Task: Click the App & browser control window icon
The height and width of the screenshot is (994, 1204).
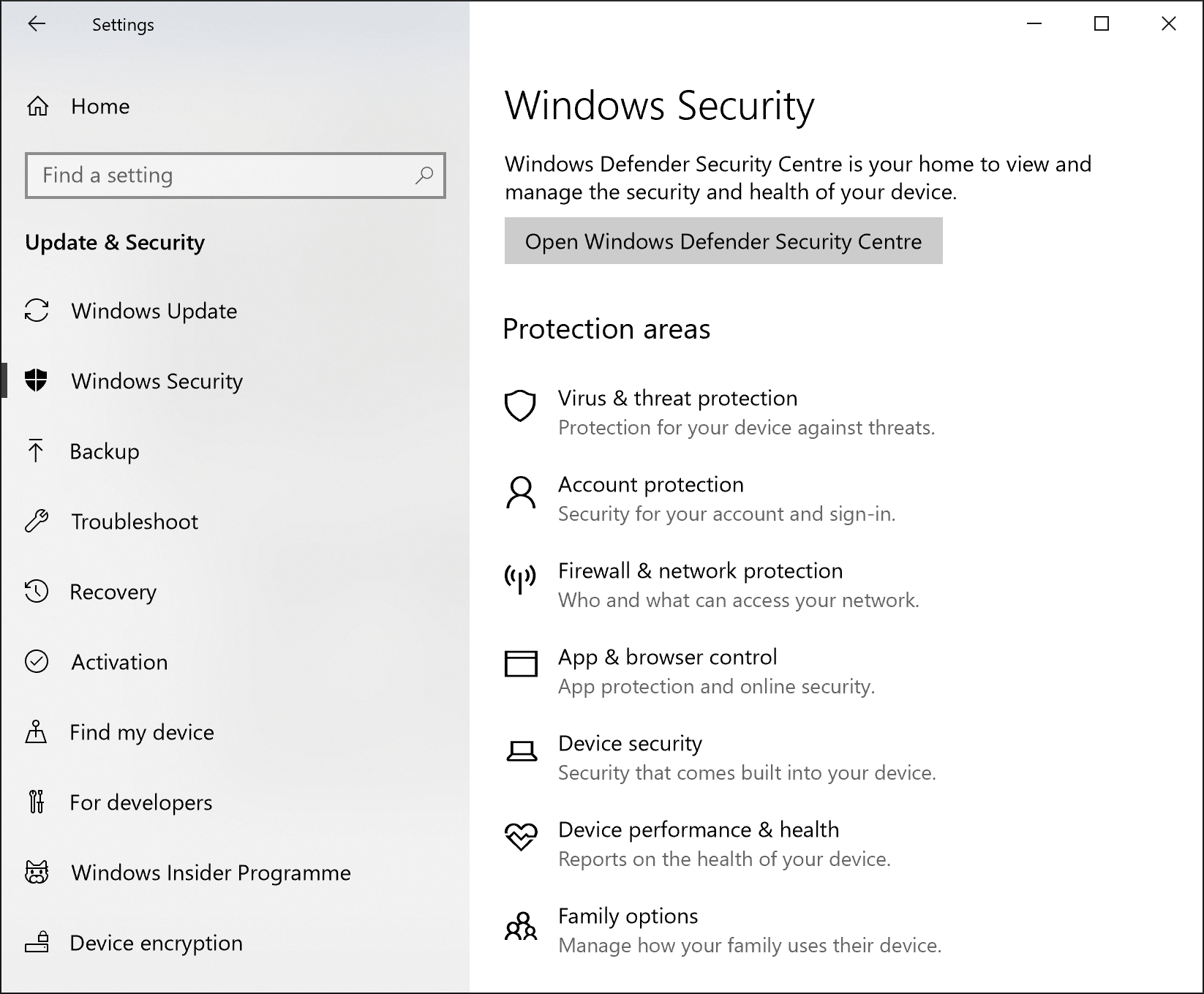Action: [521, 664]
